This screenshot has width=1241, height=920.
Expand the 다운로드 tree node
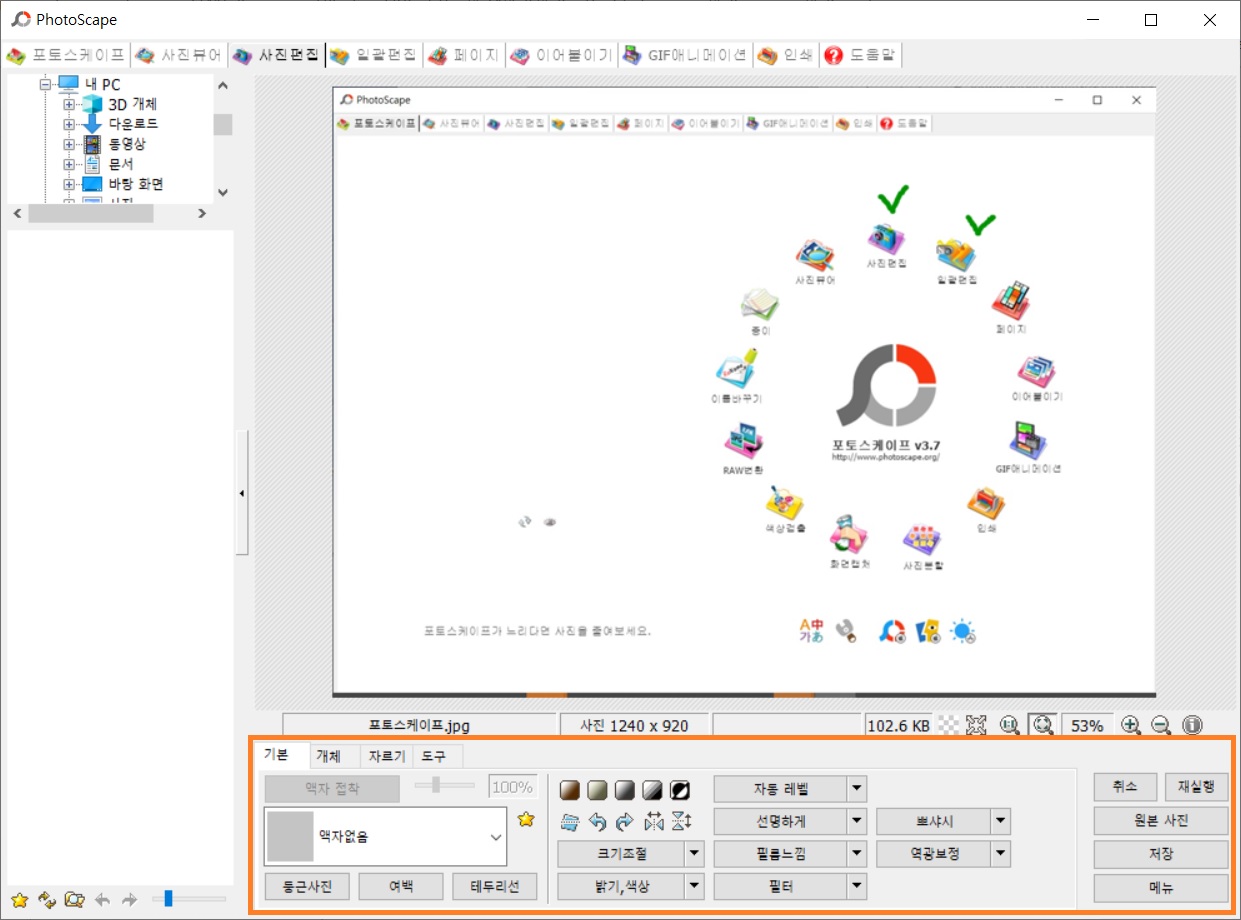coord(69,124)
